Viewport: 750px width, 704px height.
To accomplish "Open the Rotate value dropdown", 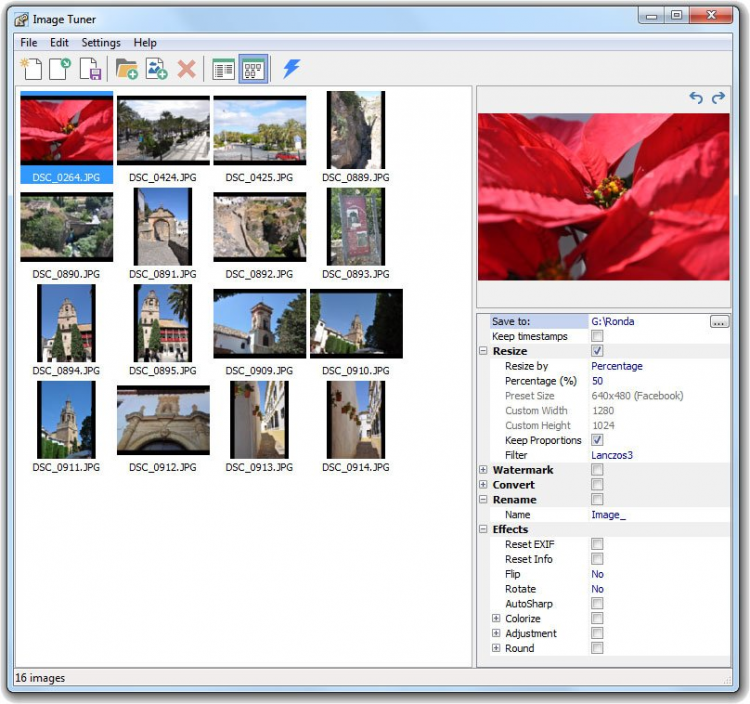I will [x=659, y=589].
